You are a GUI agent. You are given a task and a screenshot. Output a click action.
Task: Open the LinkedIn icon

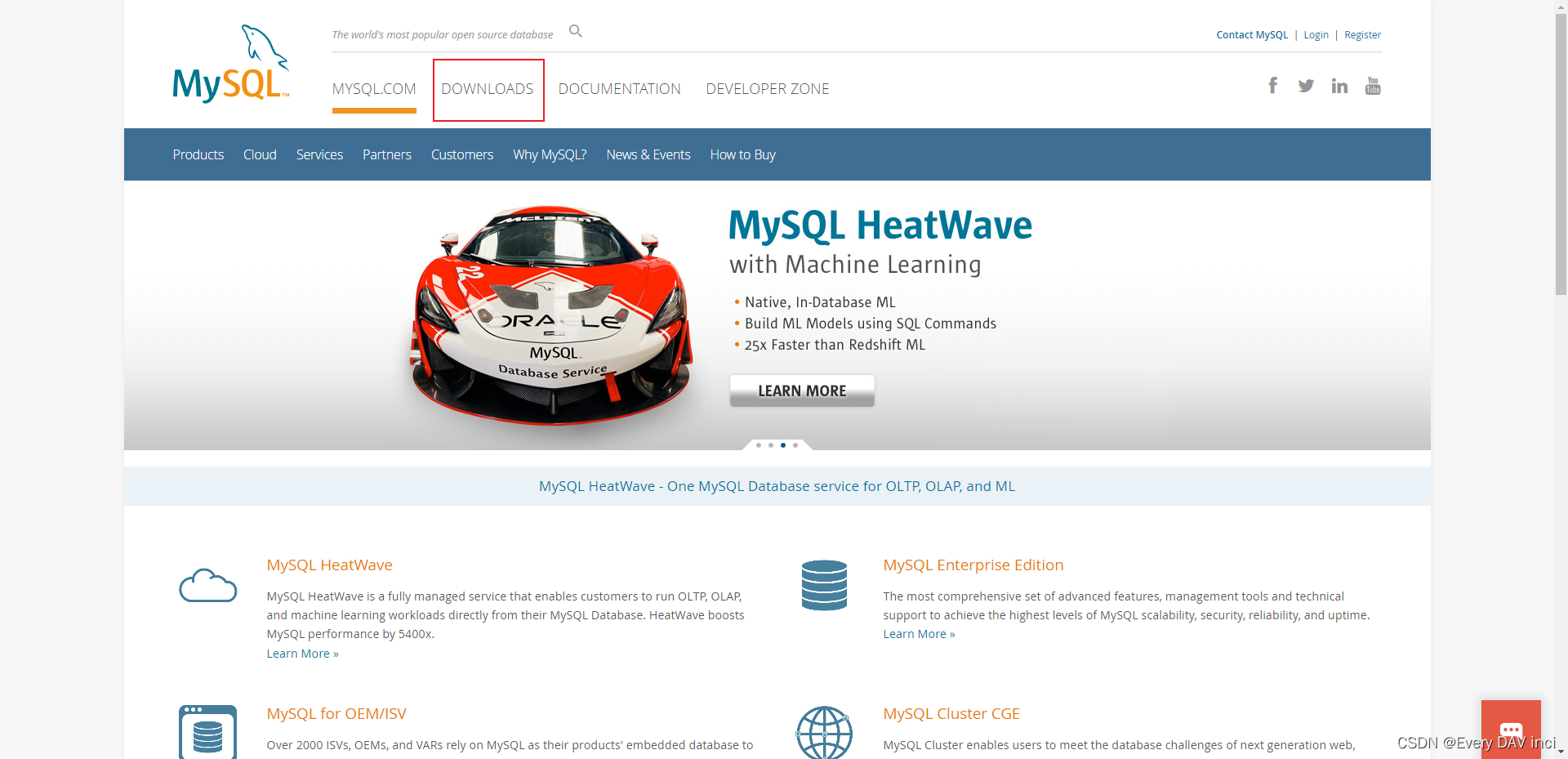tap(1339, 86)
